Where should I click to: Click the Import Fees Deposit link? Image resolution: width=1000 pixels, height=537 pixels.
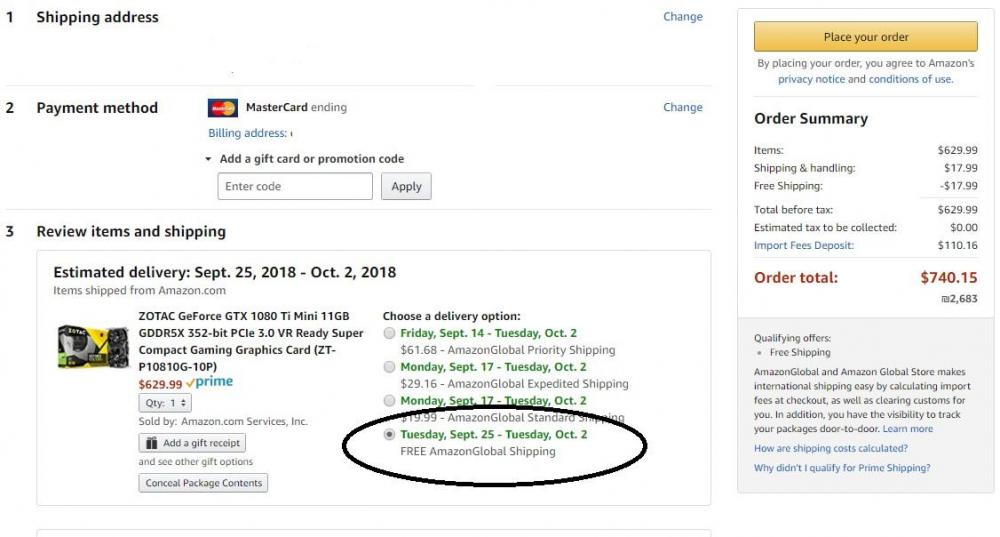point(803,245)
